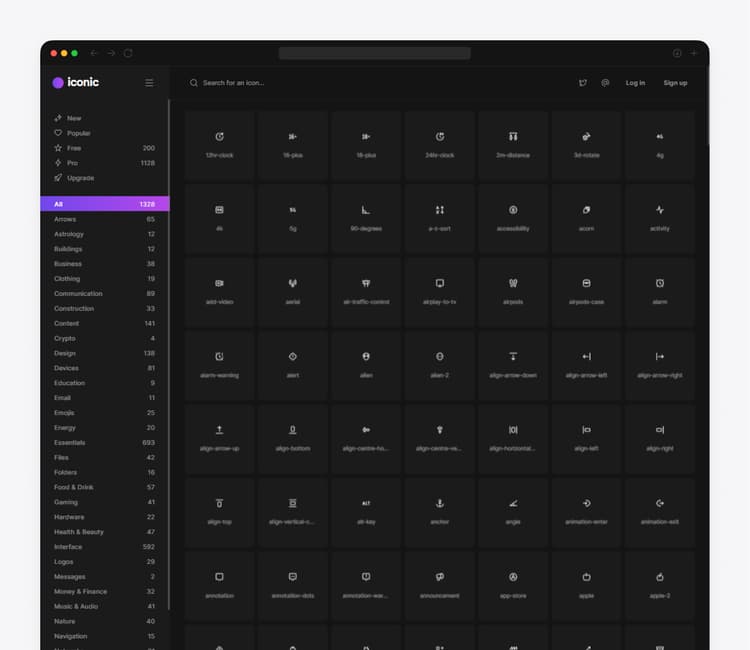Pick the 3d-rotate icon
Viewport: 750px width, 650px height.
pyautogui.click(x=586, y=145)
